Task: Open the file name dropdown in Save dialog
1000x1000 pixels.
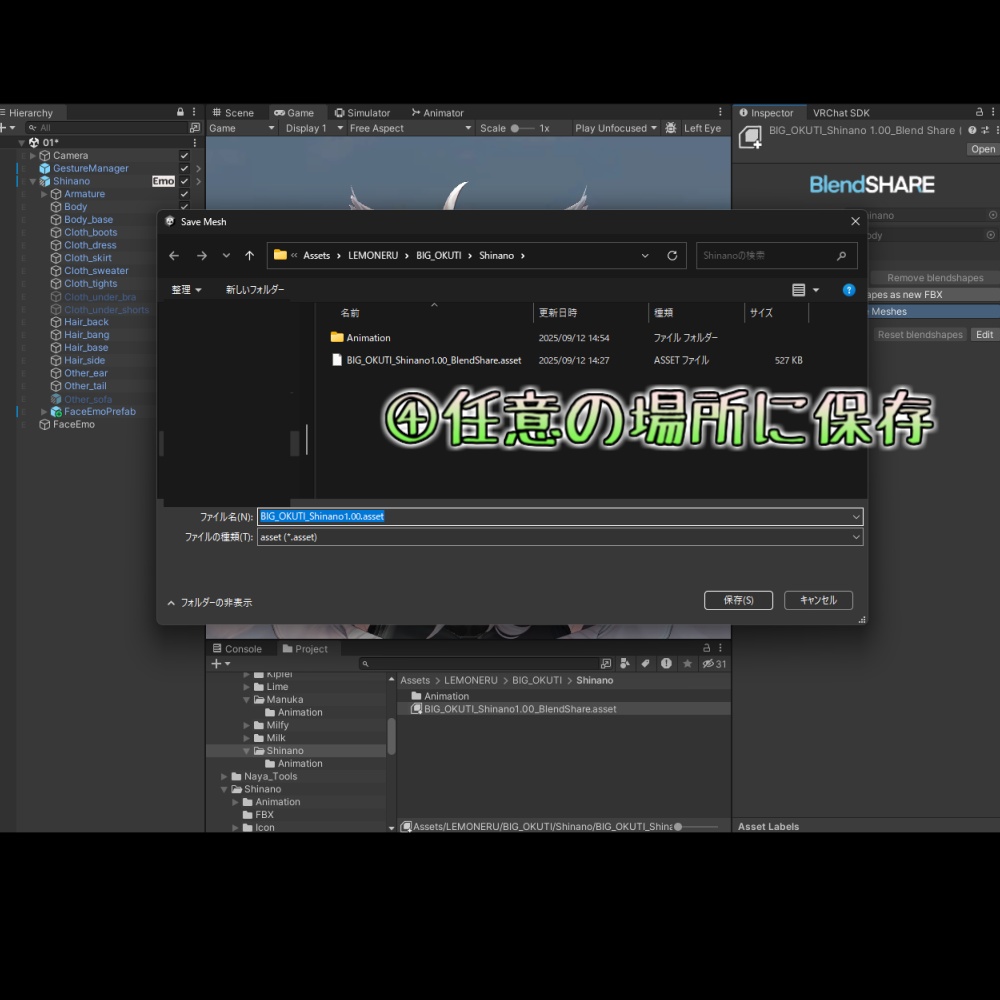Action: [856, 517]
